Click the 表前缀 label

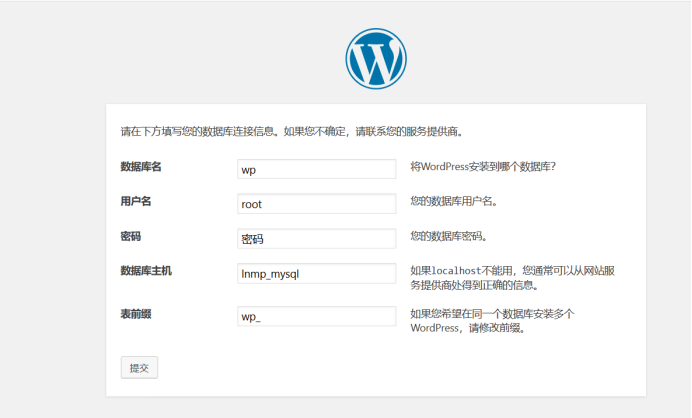(136, 314)
